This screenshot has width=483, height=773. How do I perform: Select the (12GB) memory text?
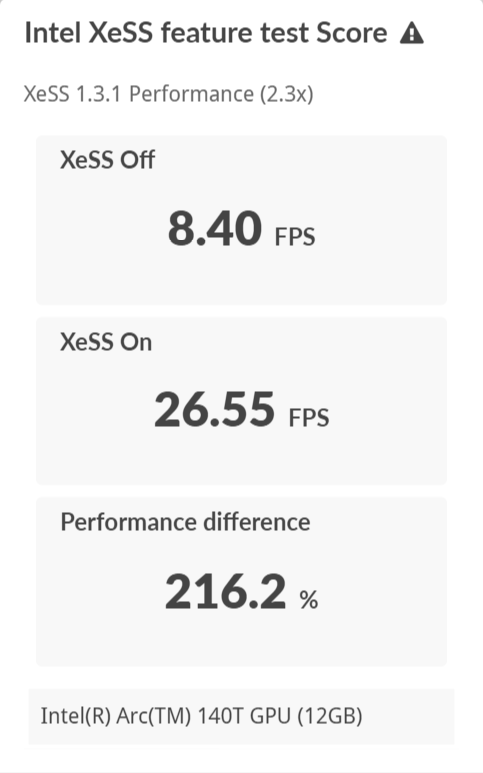pos(330,716)
